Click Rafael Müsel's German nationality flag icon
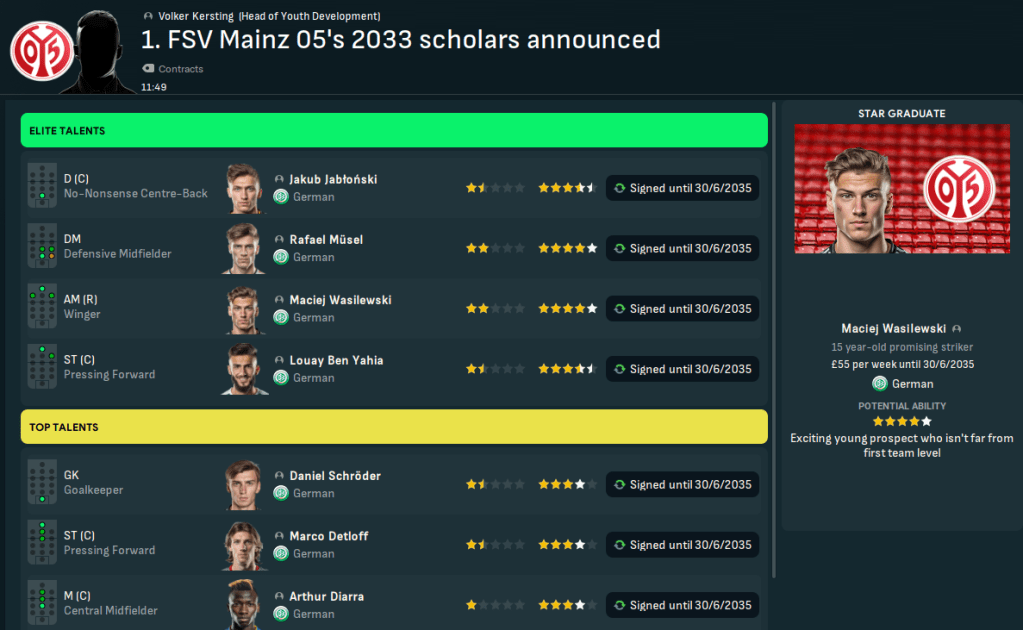The width and height of the screenshot is (1023, 630). [x=281, y=257]
